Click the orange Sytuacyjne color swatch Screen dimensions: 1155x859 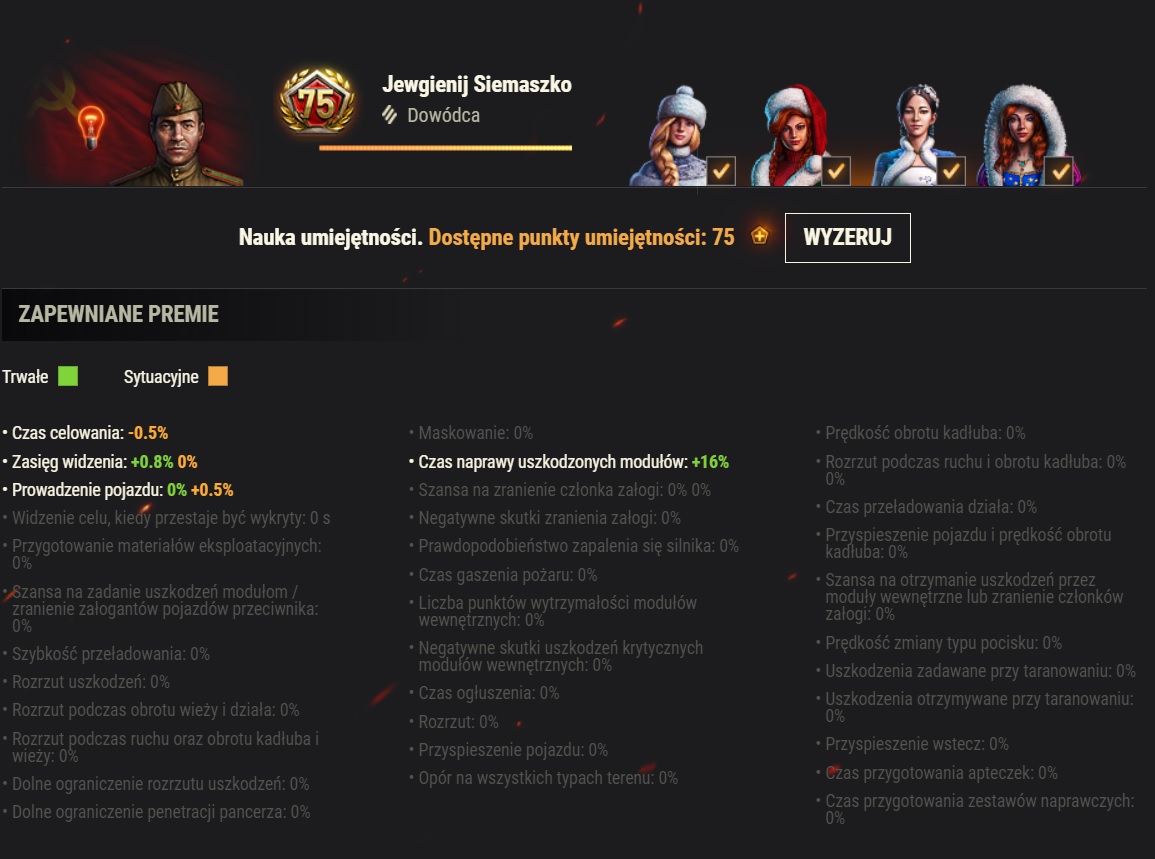(218, 376)
